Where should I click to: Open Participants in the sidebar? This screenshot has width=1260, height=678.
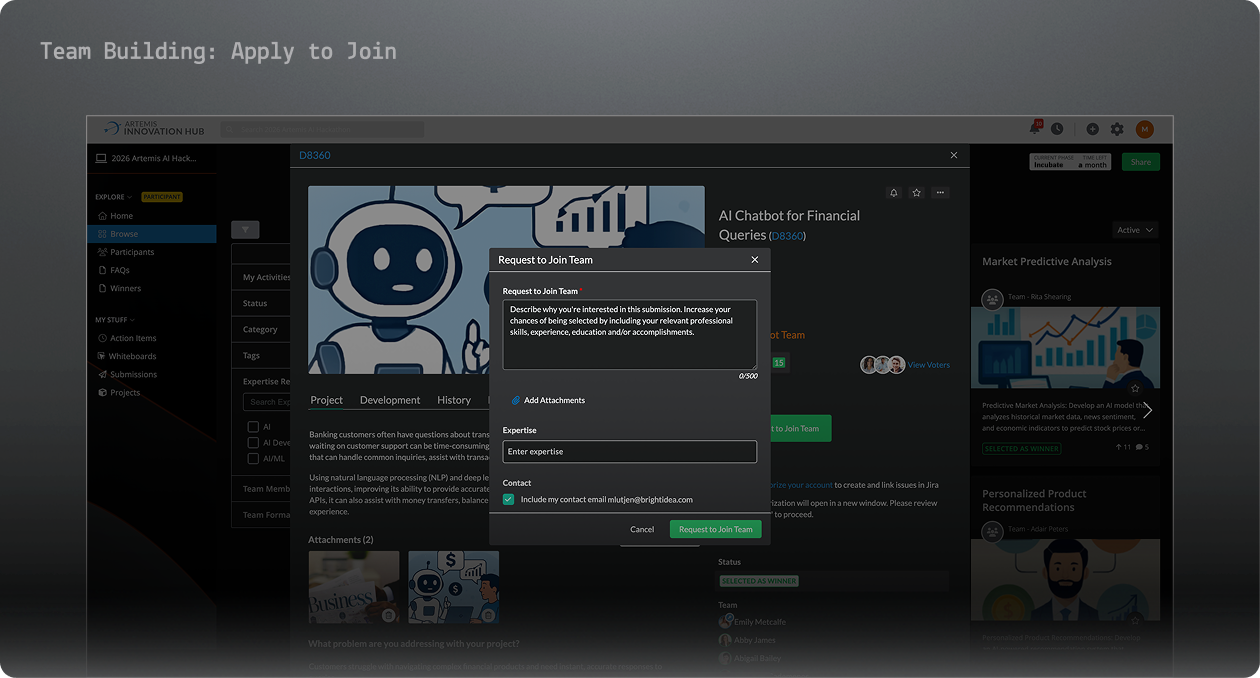click(x=131, y=252)
